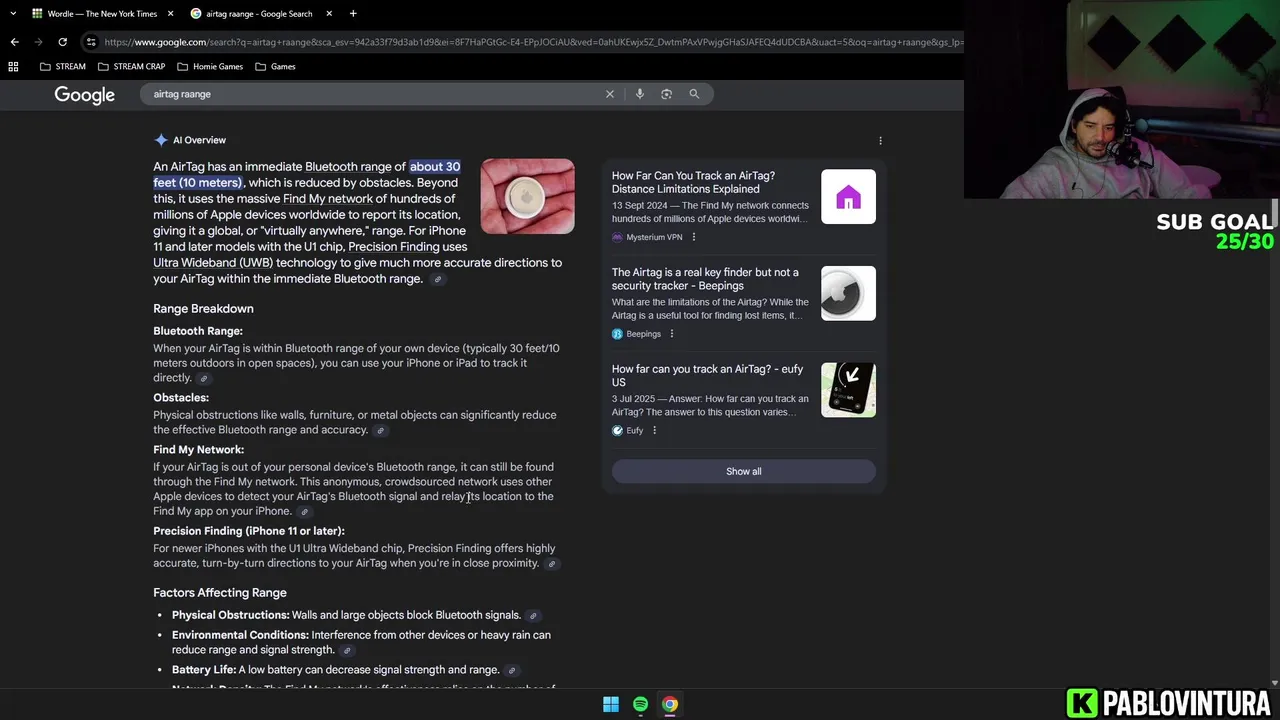Open the tab search dropdown arrow
This screenshot has height=720, width=1280.
click(12, 13)
